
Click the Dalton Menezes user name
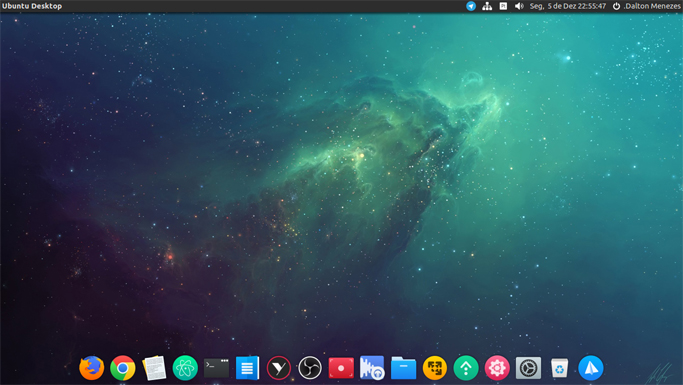click(653, 6)
